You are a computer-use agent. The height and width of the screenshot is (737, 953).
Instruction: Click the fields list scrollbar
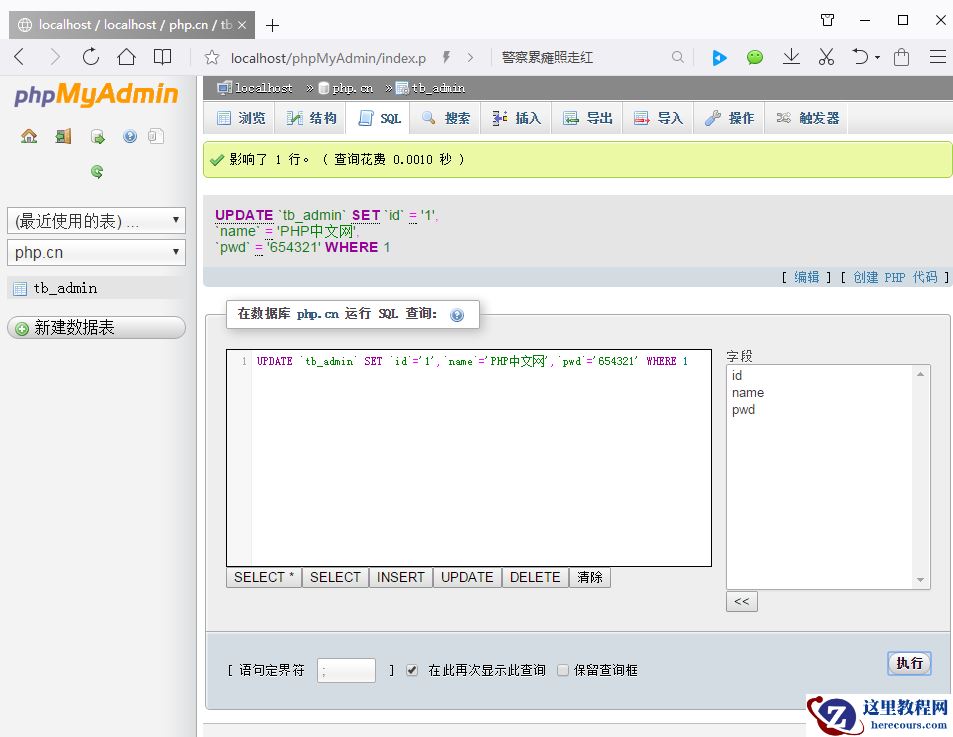point(921,476)
